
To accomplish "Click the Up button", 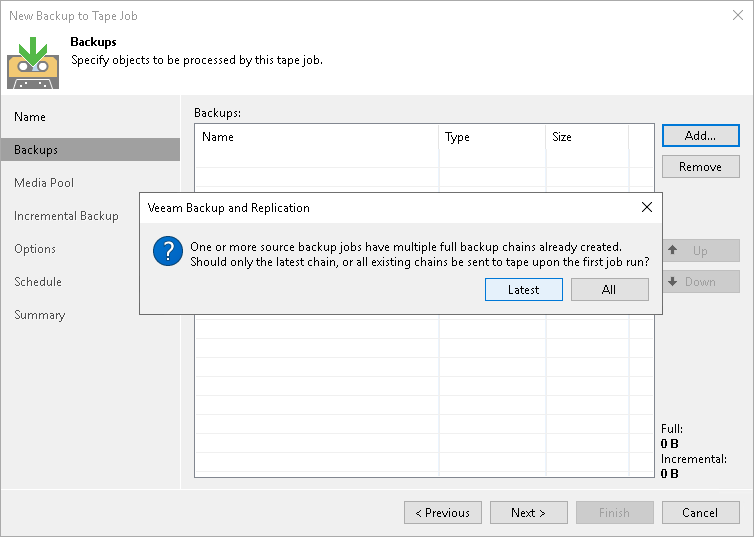I will click(701, 250).
